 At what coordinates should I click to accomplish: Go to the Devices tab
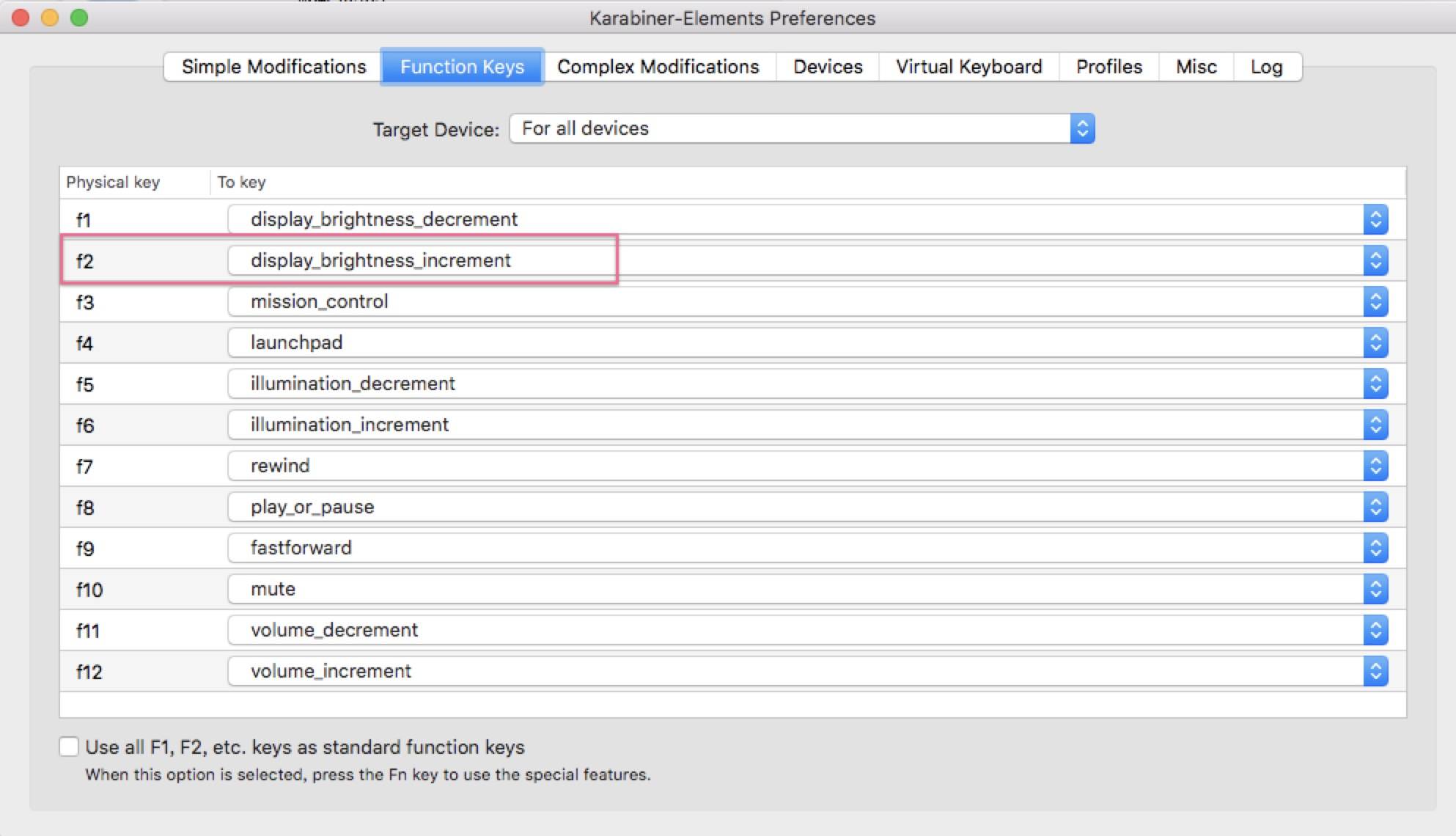(x=828, y=67)
